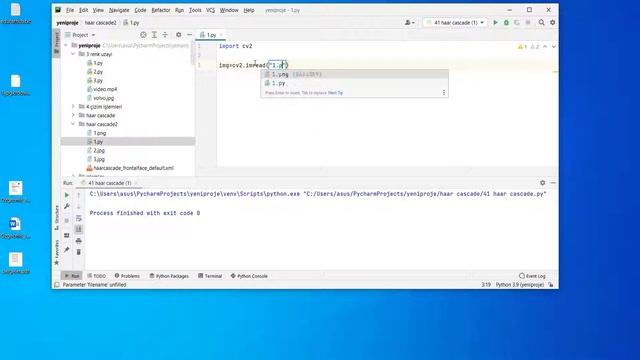Screen dimensions: 640x360
Task: Open the Terminal tab
Action: (x=210, y=276)
